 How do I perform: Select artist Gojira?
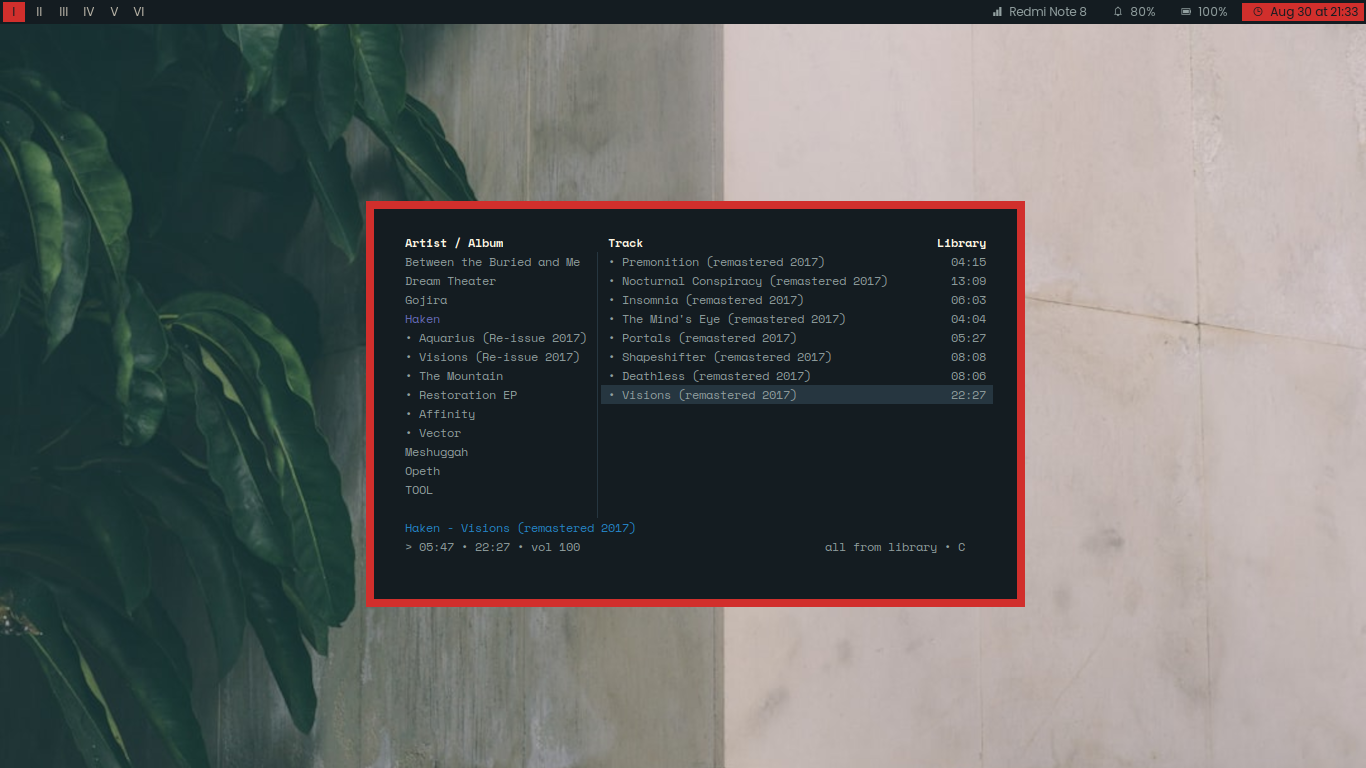[426, 300]
